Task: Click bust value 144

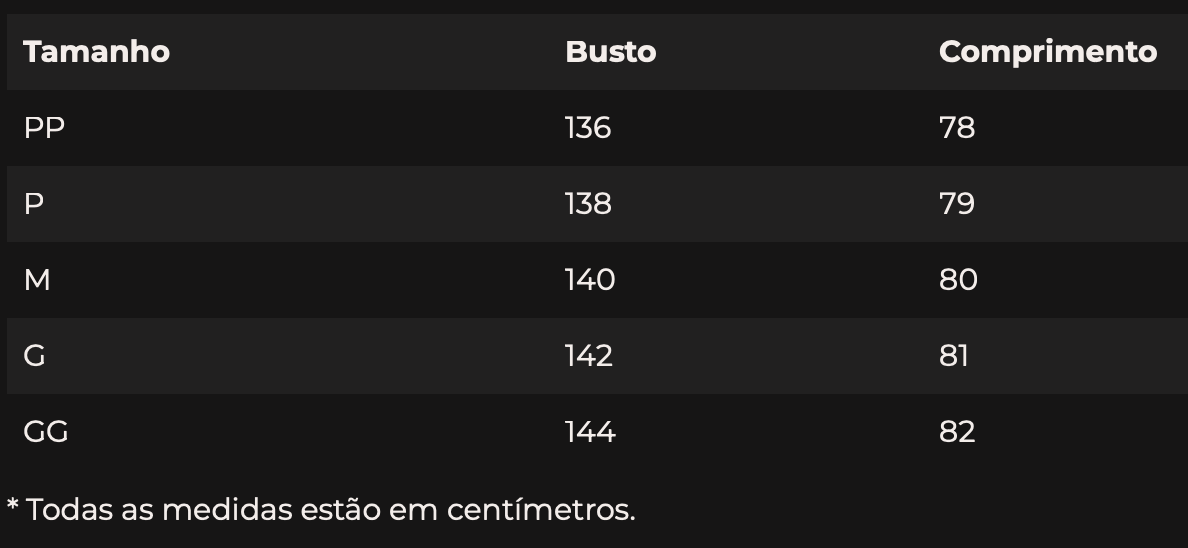Action: click(x=590, y=431)
